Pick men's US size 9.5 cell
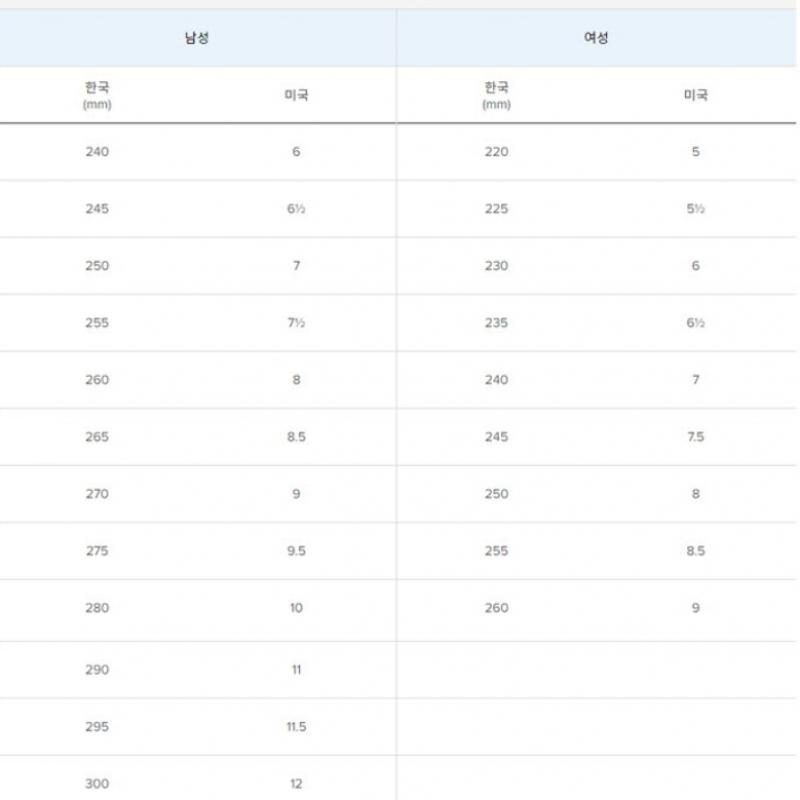800x800 pixels. (x=296, y=551)
